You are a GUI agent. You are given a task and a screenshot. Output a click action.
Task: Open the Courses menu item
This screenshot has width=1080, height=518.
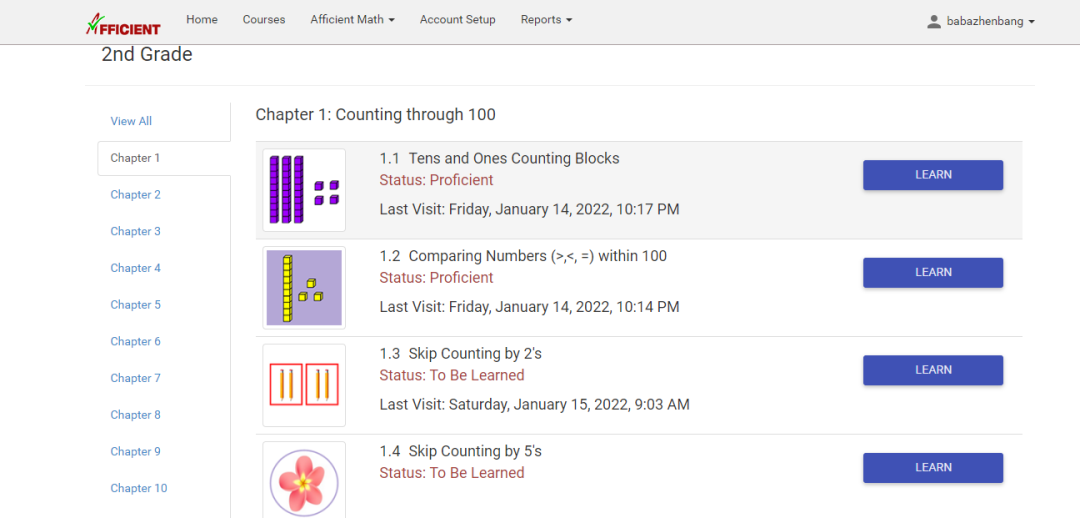tap(264, 19)
